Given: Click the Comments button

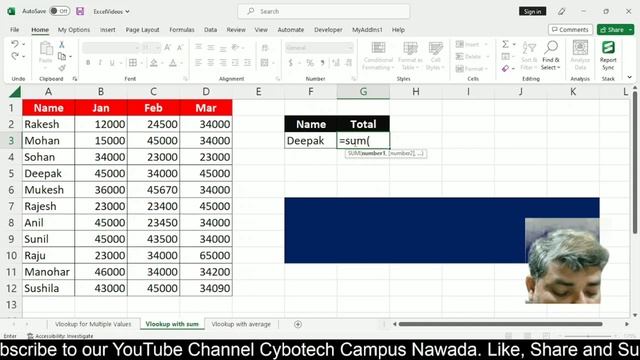Looking at the screenshot, I should 570,30.
